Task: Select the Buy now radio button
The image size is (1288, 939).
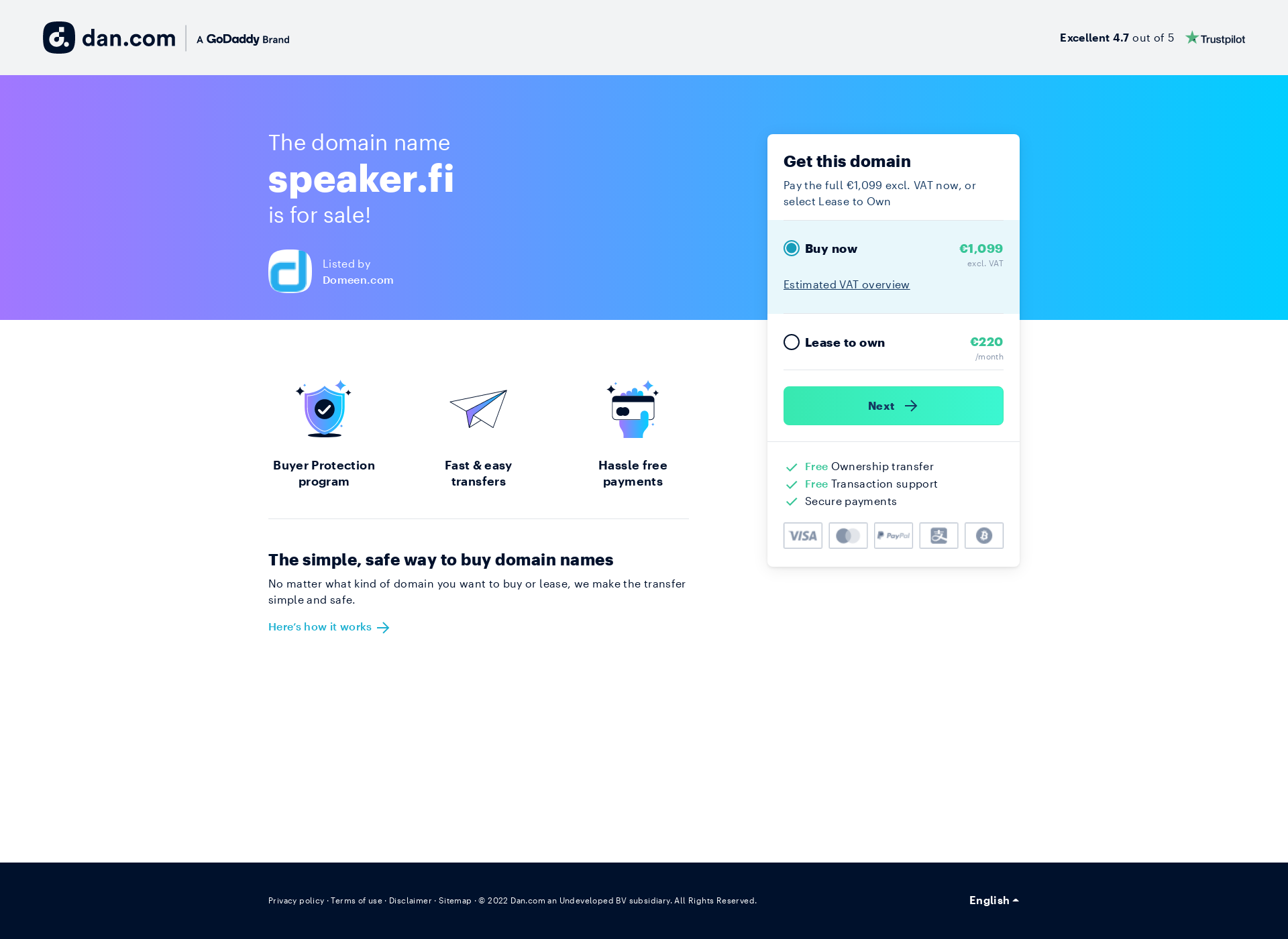Action: pos(791,248)
